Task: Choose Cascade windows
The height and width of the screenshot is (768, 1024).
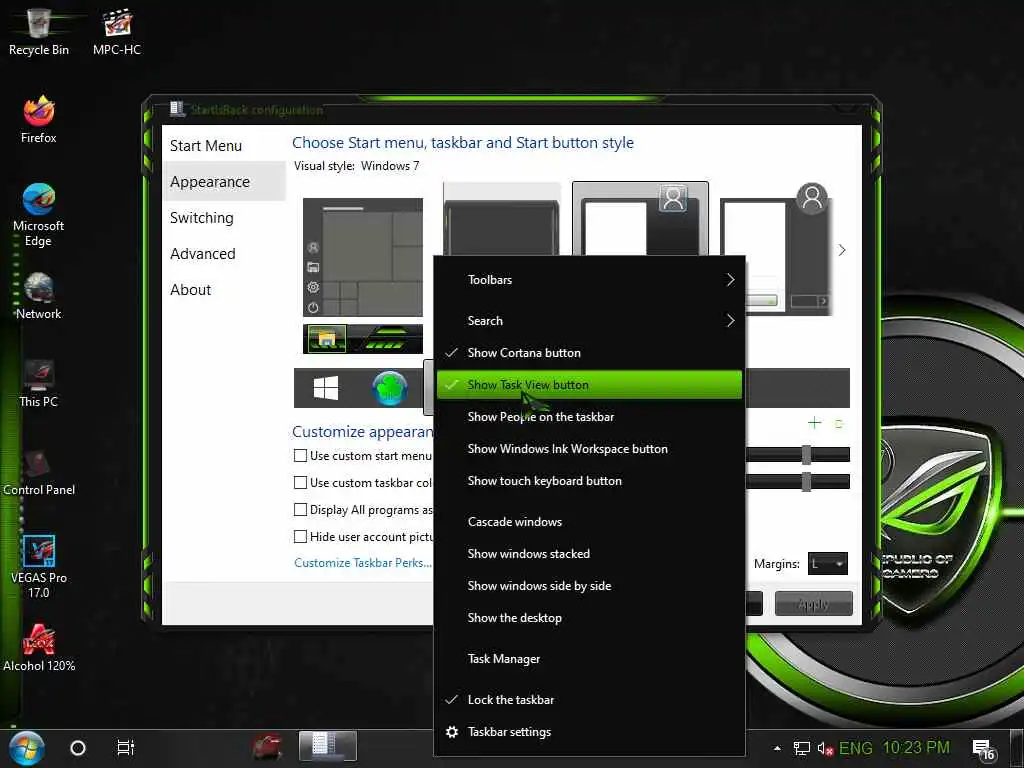Action: pos(589,522)
